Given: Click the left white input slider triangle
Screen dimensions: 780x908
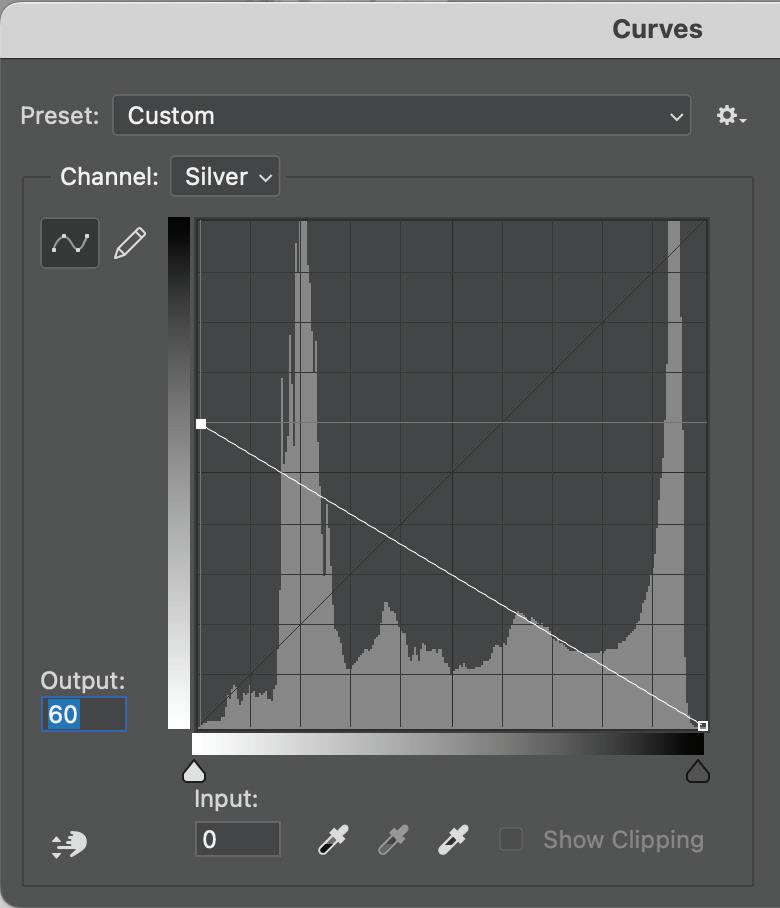Looking at the screenshot, I should point(194,771).
